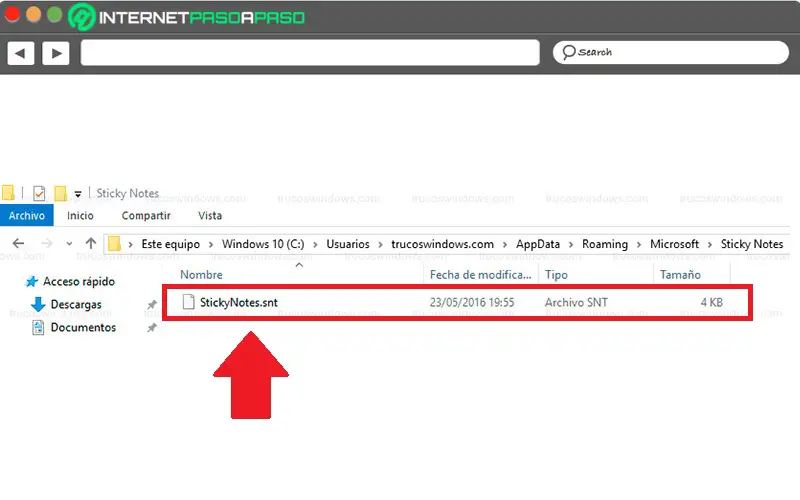Screen dimensions: 800x500
Task: Click the magnifier icon in Search box
Action: pos(569,52)
